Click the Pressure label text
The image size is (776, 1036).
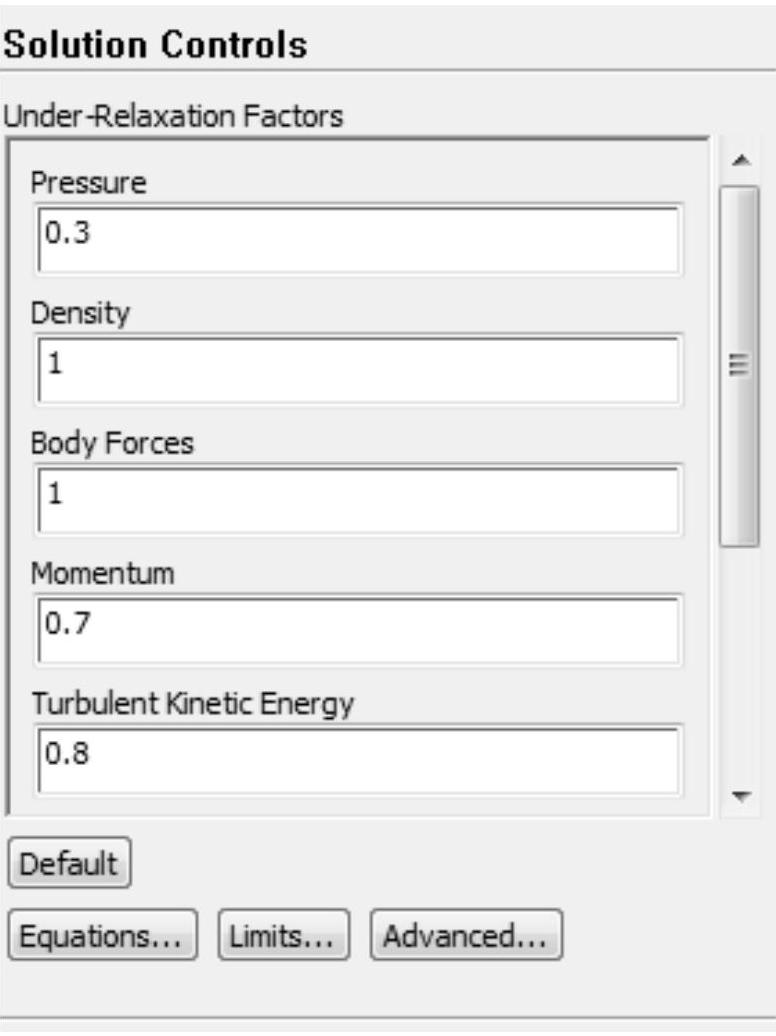coord(88,183)
